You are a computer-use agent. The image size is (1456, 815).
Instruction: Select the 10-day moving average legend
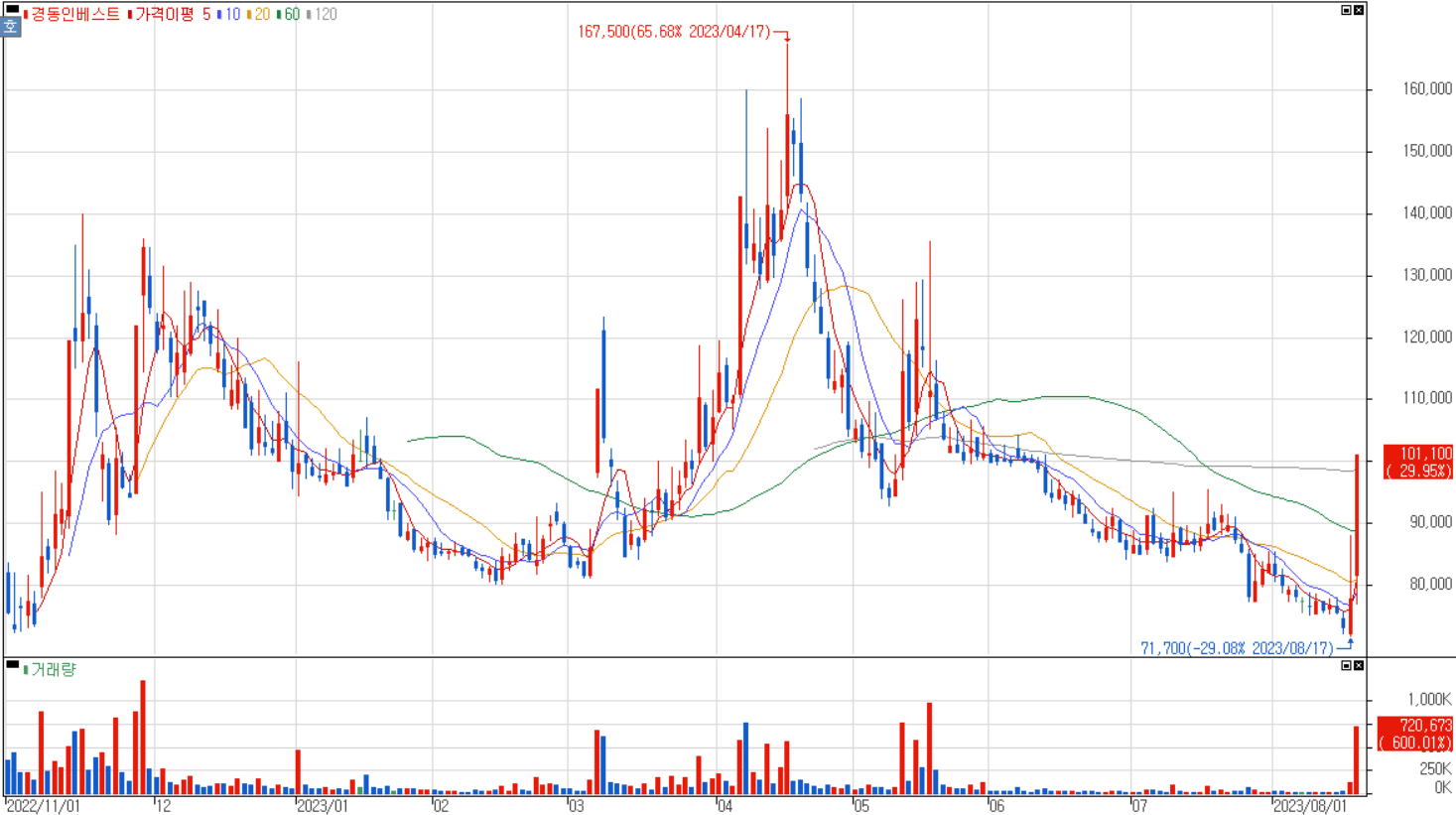pos(232,15)
